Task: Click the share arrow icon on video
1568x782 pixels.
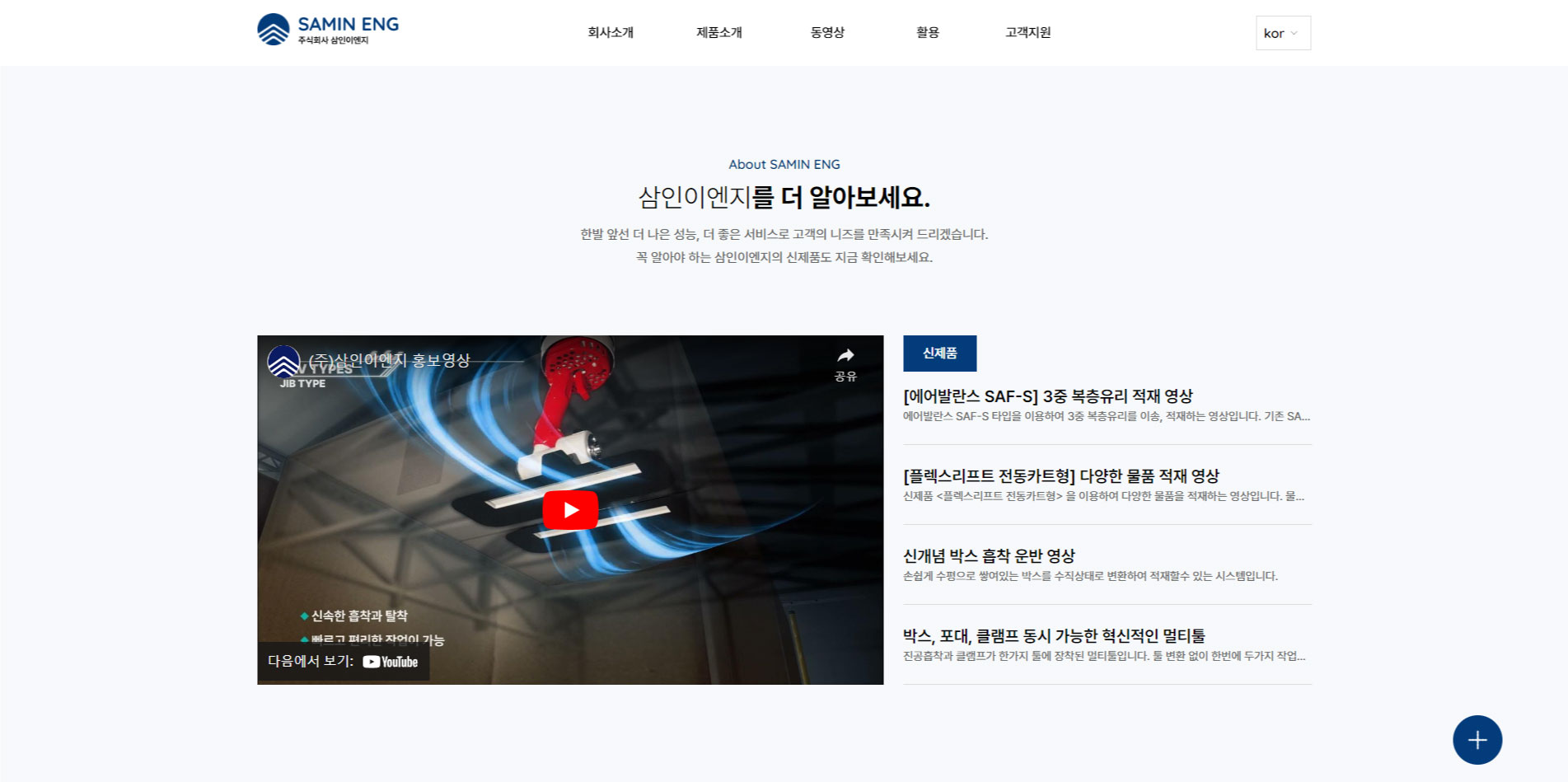Action: (x=845, y=356)
